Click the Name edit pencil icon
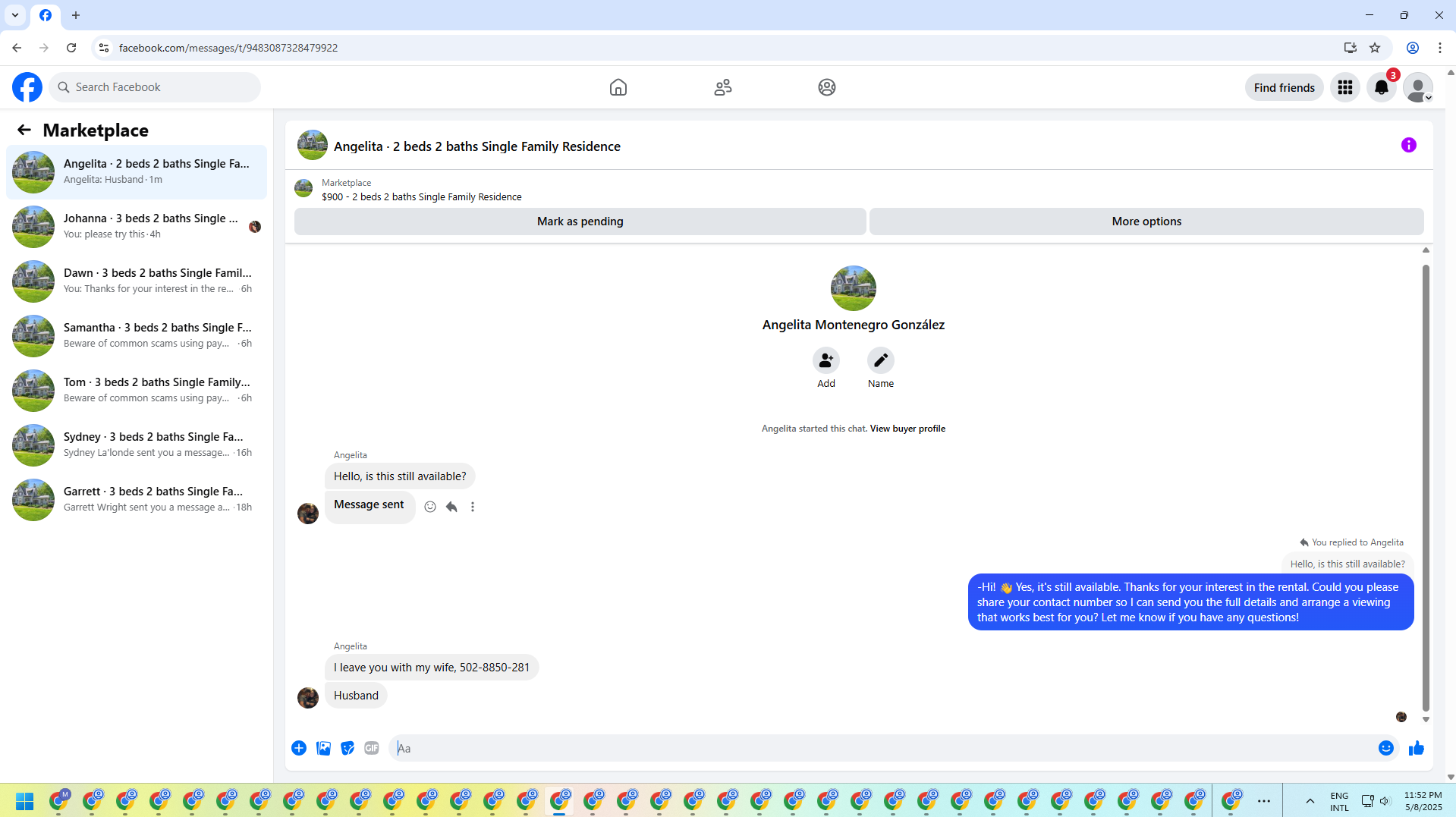 click(x=881, y=360)
